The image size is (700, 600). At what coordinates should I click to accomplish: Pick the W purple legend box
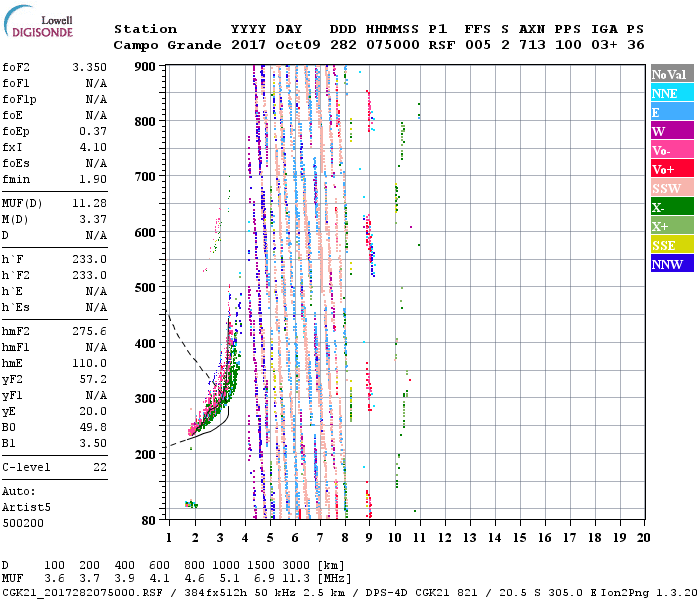coord(671,131)
